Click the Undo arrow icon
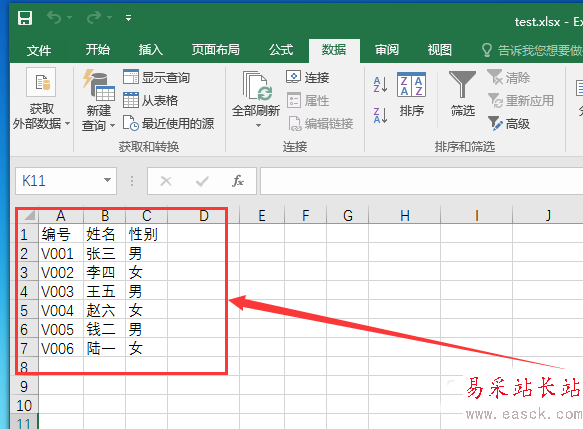Viewport: 583px width, 429px height. 54,17
